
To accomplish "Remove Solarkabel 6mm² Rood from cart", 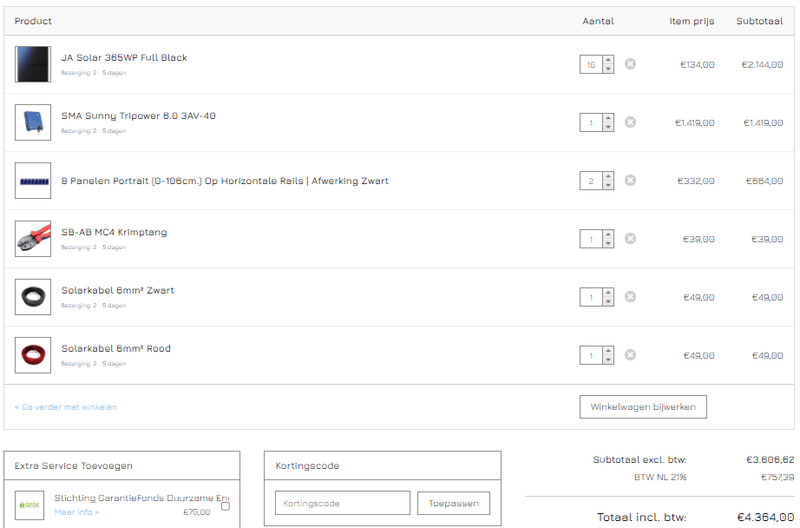I will 630,355.
